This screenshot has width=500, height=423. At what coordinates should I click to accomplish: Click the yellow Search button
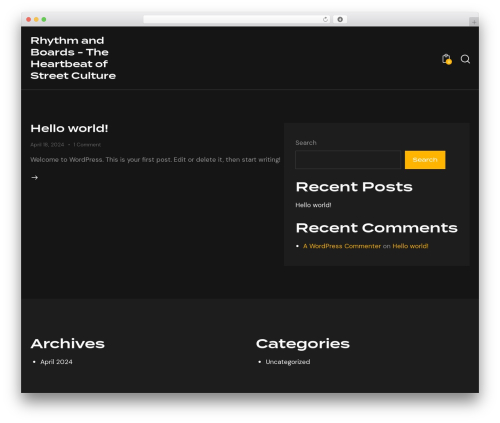[425, 160]
